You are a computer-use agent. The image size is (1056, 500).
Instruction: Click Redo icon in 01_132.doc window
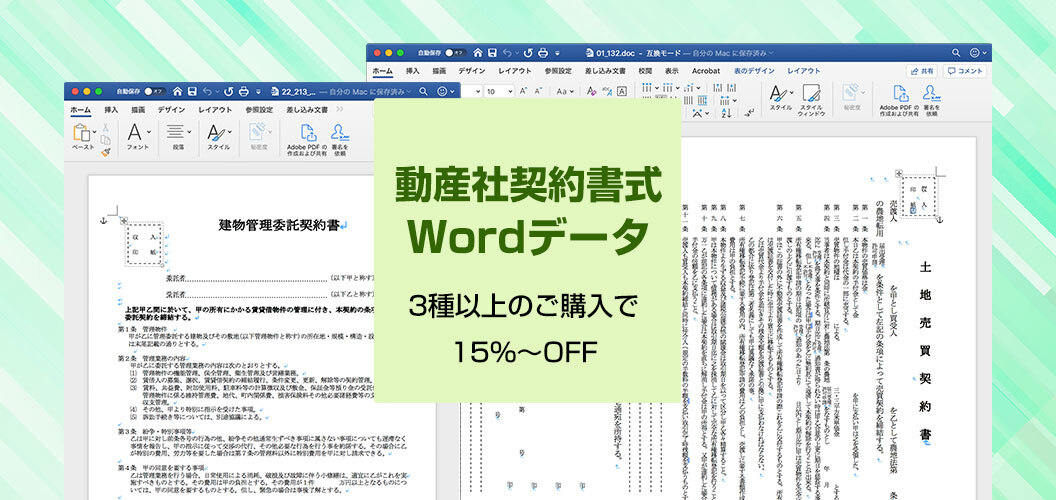[x=528, y=53]
